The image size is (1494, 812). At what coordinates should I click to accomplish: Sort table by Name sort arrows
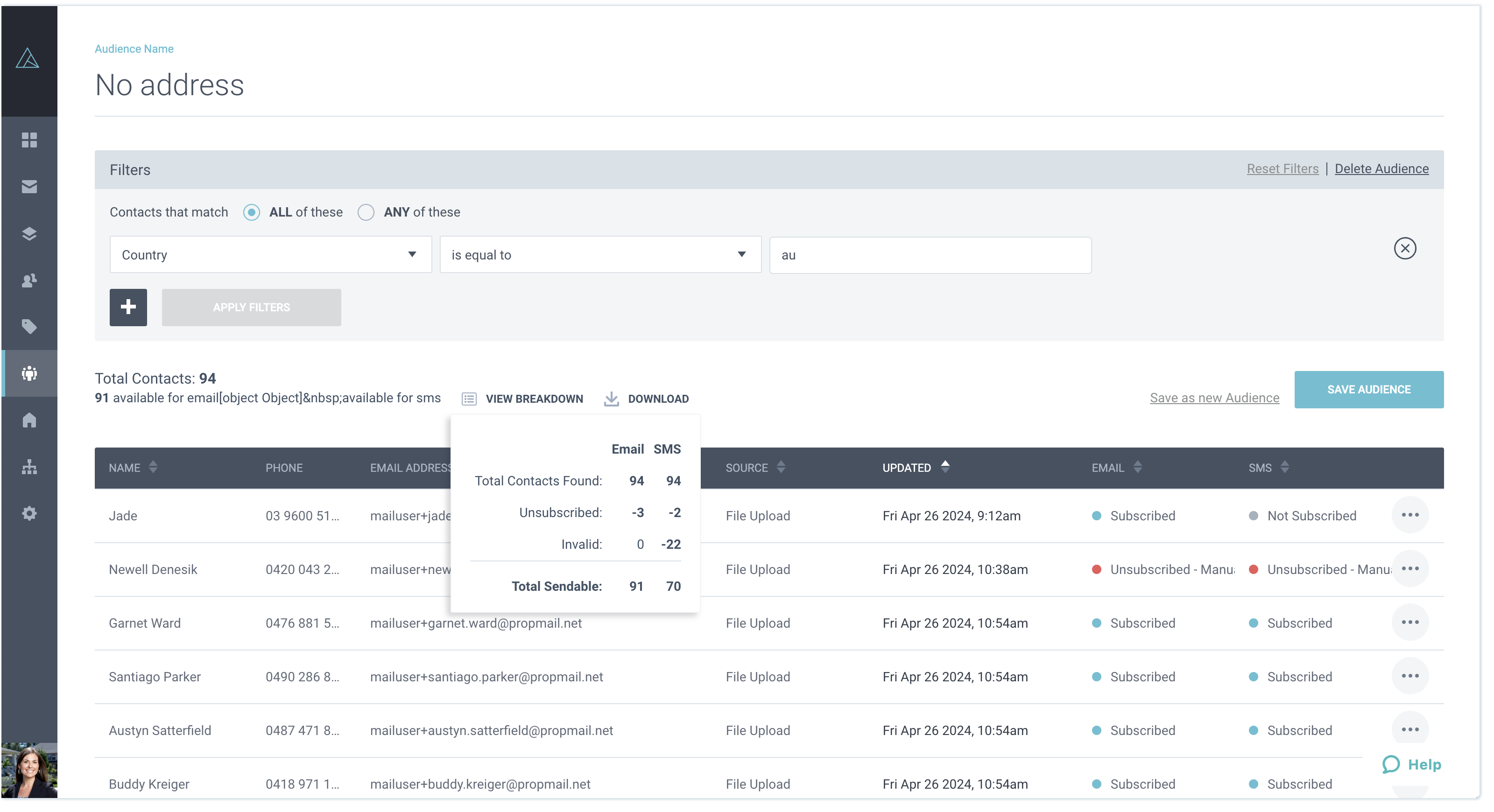point(153,467)
